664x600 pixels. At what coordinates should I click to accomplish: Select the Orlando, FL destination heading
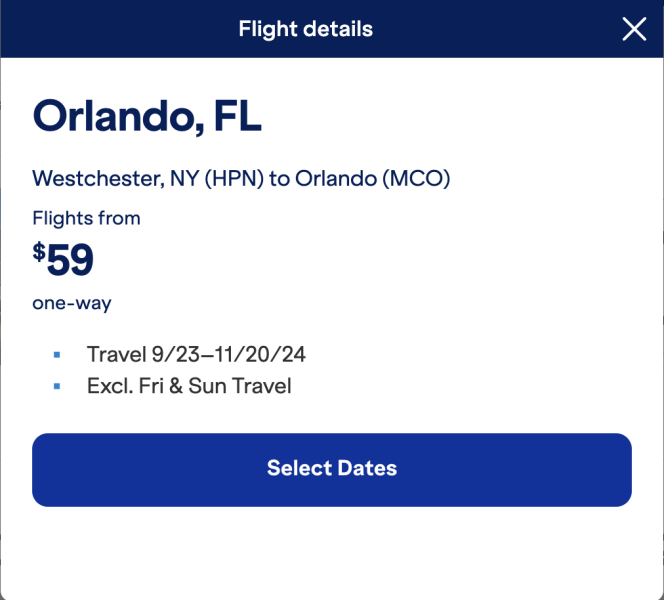(147, 117)
